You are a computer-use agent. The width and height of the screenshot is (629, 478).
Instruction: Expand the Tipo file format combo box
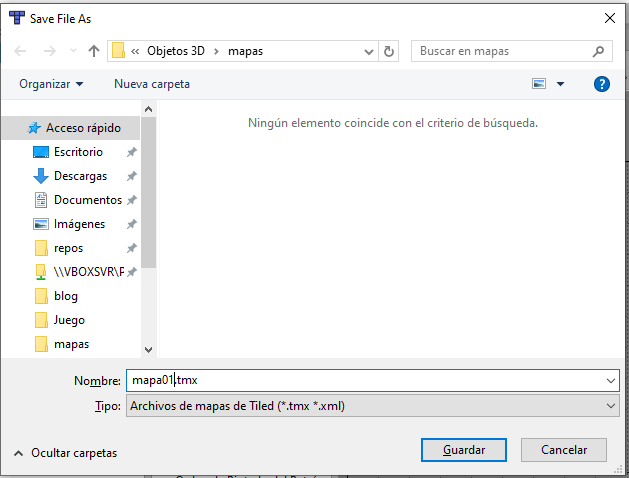(372, 406)
